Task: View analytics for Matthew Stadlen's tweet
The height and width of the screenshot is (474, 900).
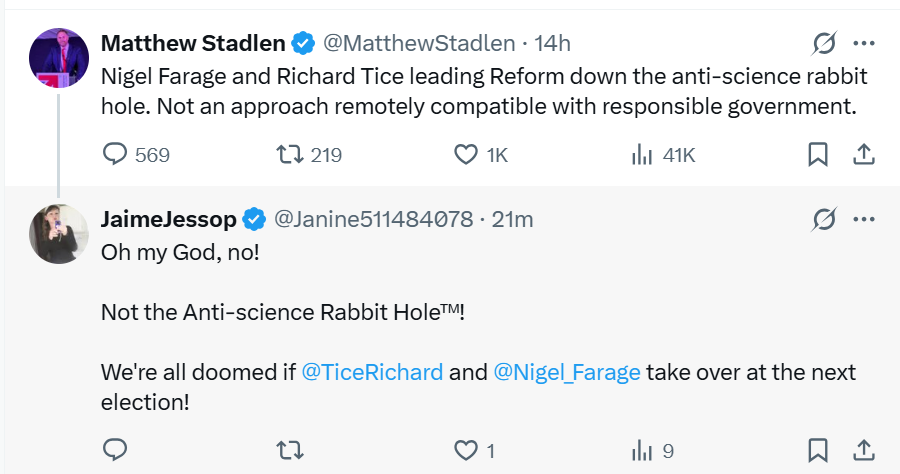Action: [x=641, y=155]
